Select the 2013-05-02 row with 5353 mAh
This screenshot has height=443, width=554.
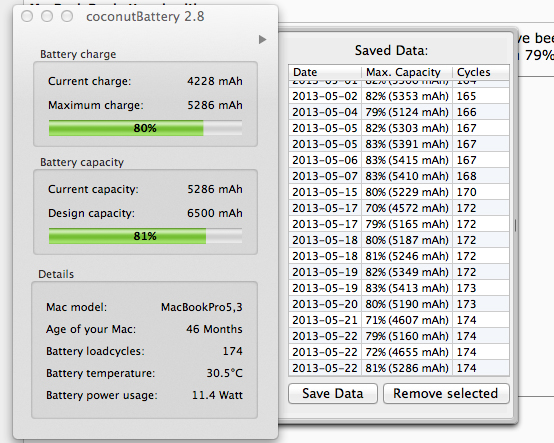[399, 96]
